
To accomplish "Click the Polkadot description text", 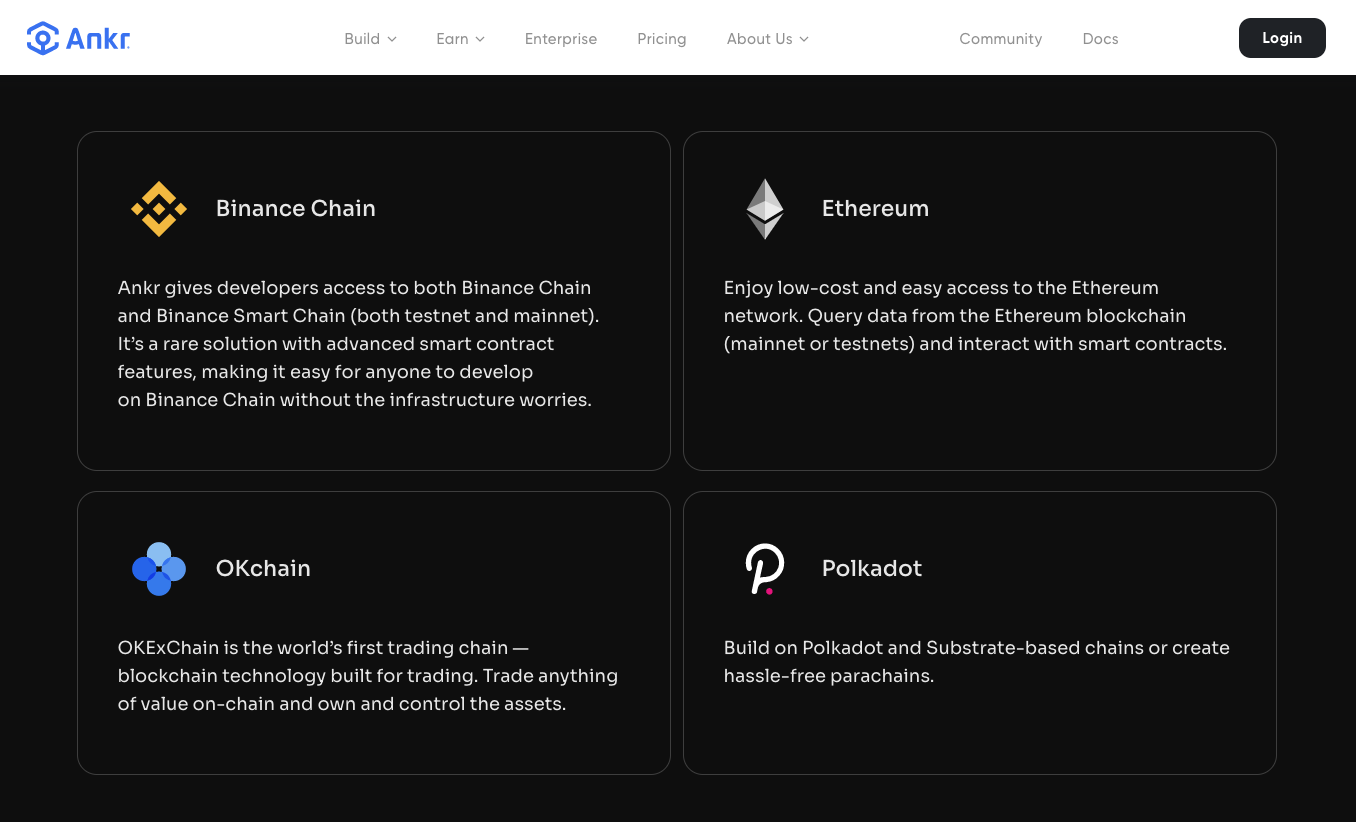I will pyautogui.click(x=977, y=662).
